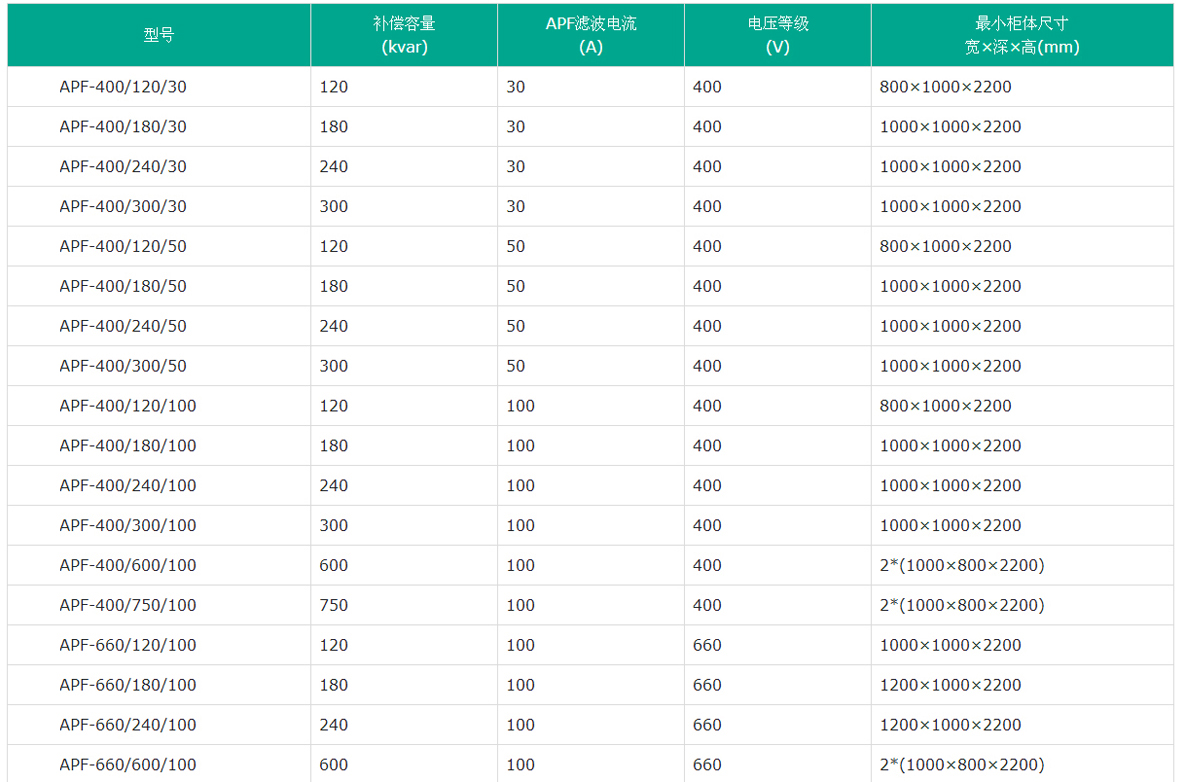This screenshot has width=1185, height=782.
Task: Select the APF-400/120/100 model cell
Action: pos(128,406)
